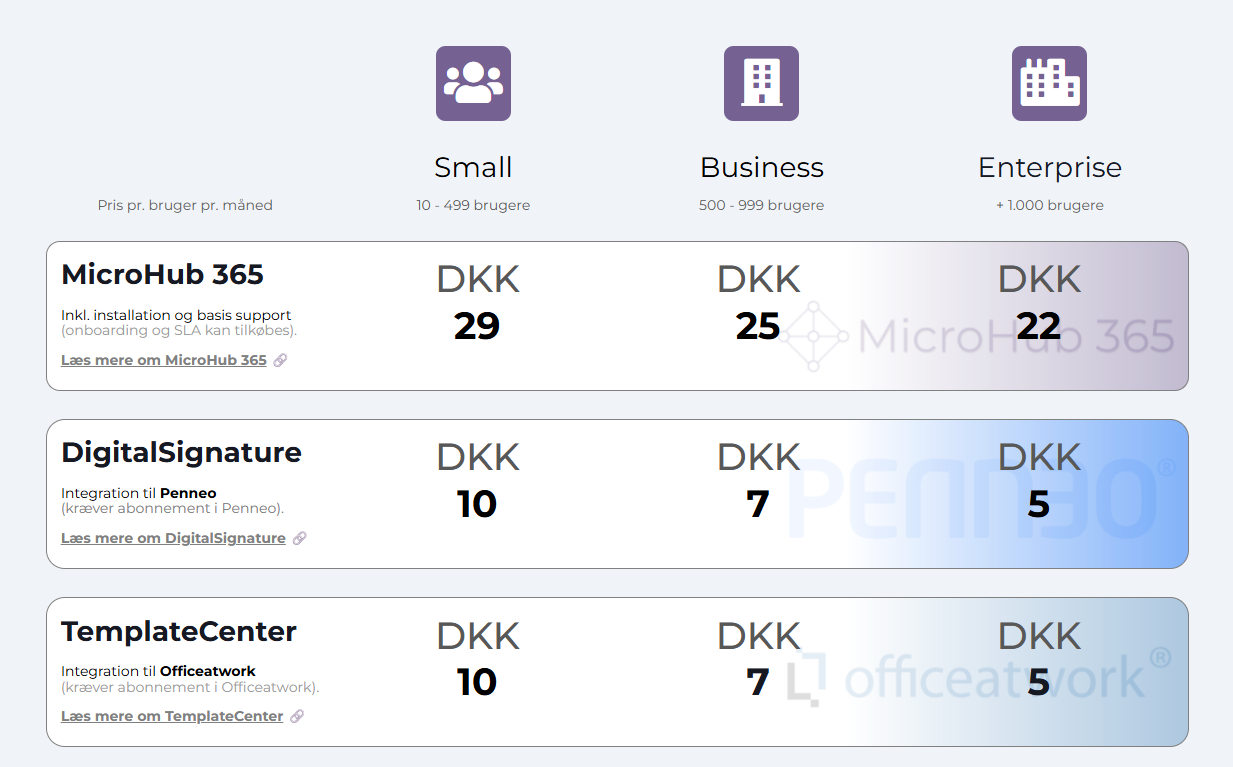Open the 'Læs mere om DigitalSignature' link
The width and height of the screenshot is (1233, 767).
[x=173, y=538]
